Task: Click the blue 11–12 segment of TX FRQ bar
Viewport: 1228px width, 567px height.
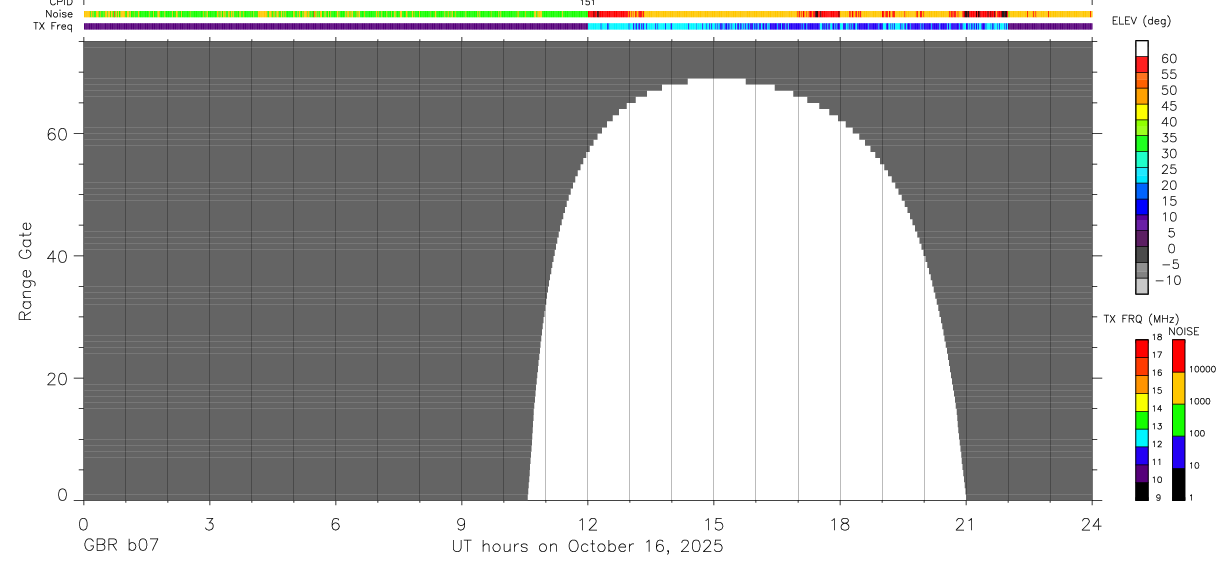Action: [1142, 456]
